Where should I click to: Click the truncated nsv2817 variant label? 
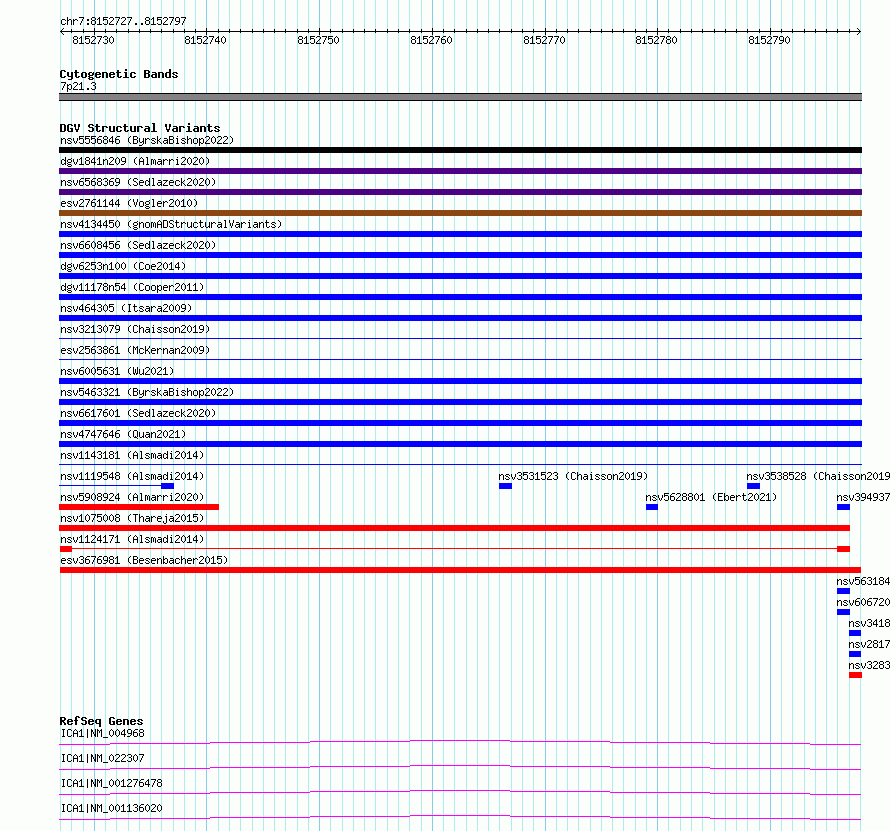[x=869, y=644]
